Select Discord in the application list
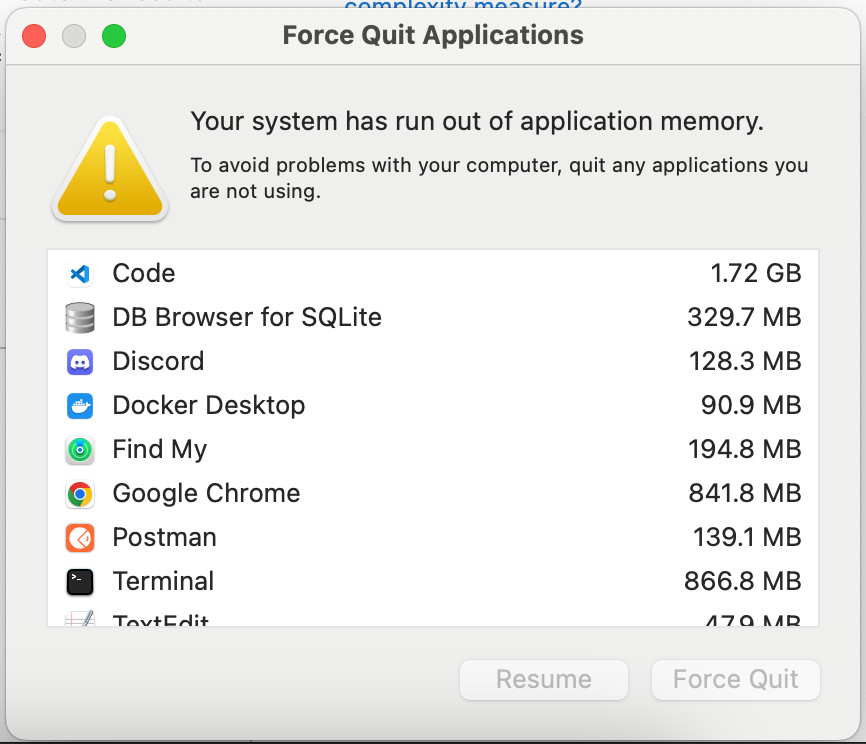866x744 pixels. pyautogui.click(x=158, y=361)
